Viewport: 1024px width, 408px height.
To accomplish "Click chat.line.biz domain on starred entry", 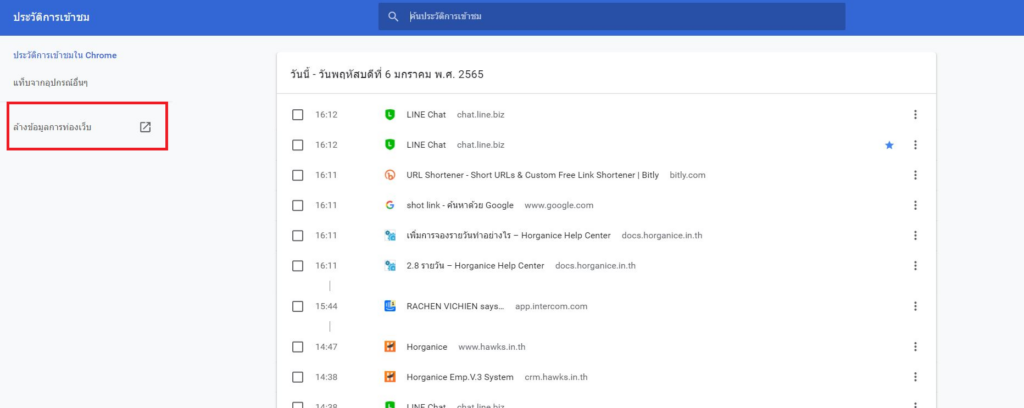I will [x=481, y=145].
